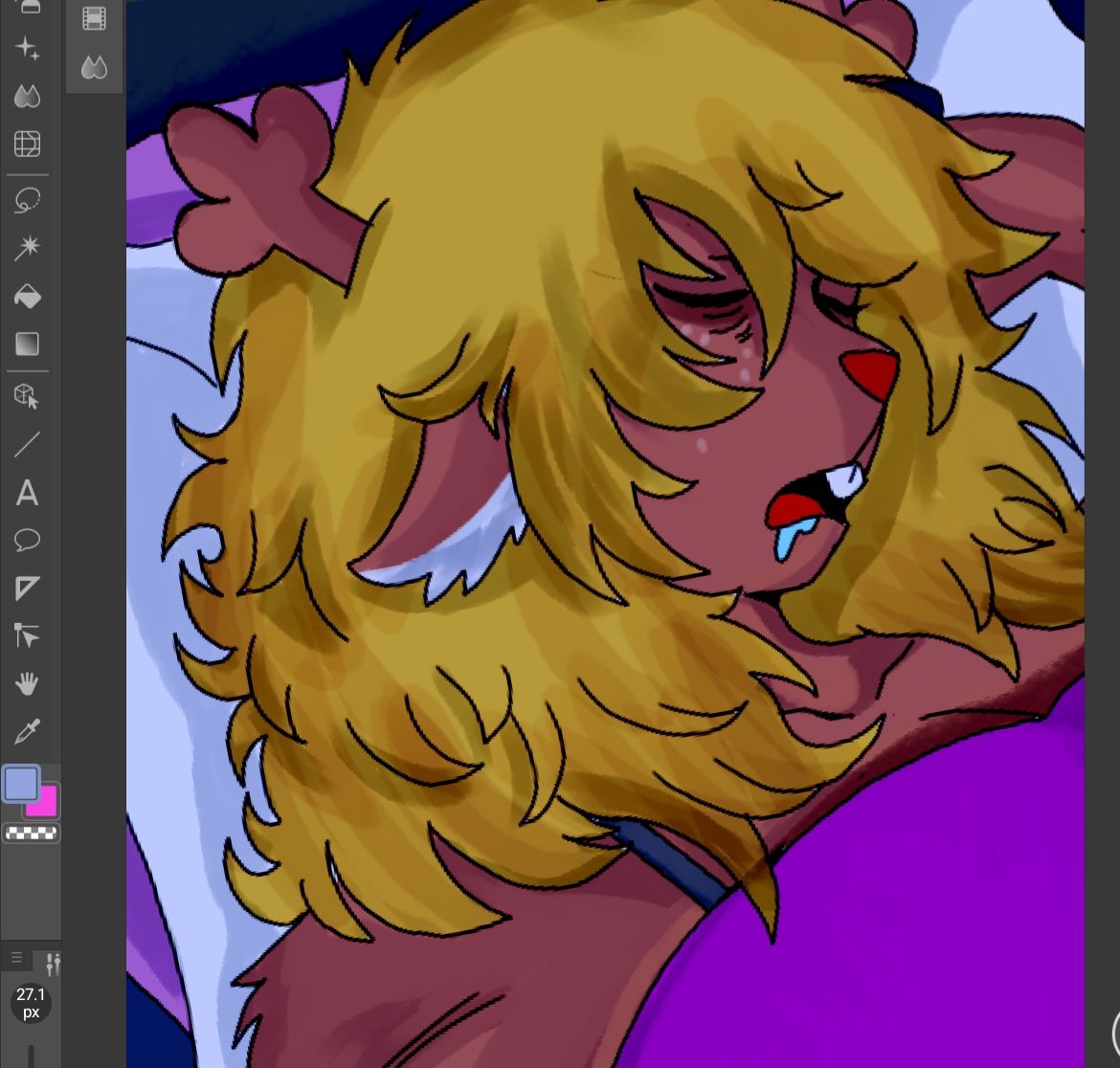
Task: Open the tool property sliders icon
Action: [53, 964]
